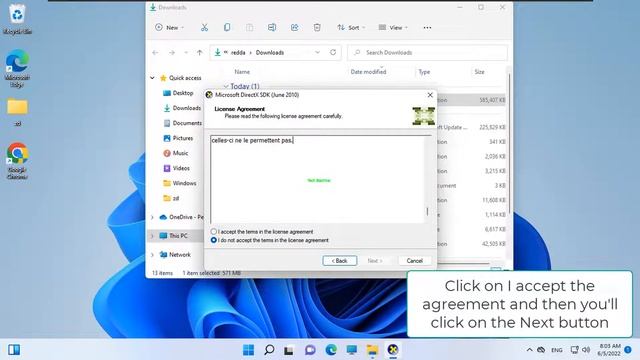Open the yellow folder on desktop
Viewport: 640px width, 360px height.
tap(17, 112)
